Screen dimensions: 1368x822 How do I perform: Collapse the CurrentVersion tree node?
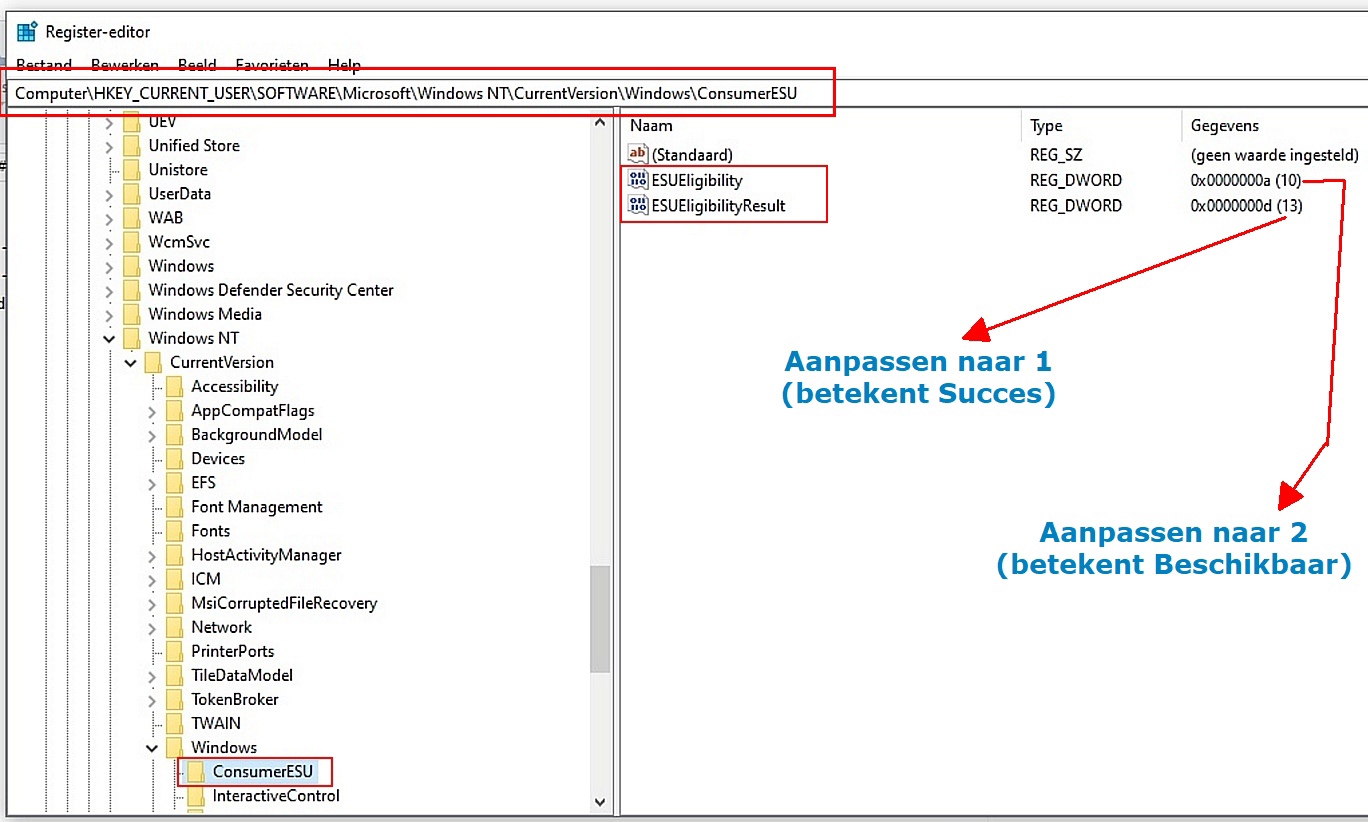130,363
